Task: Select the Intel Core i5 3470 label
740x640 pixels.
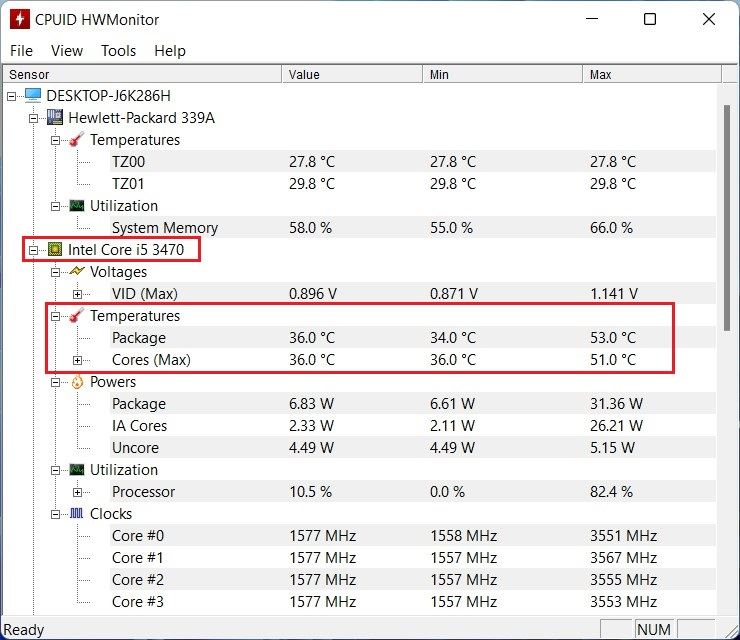Action: (126, 249)
